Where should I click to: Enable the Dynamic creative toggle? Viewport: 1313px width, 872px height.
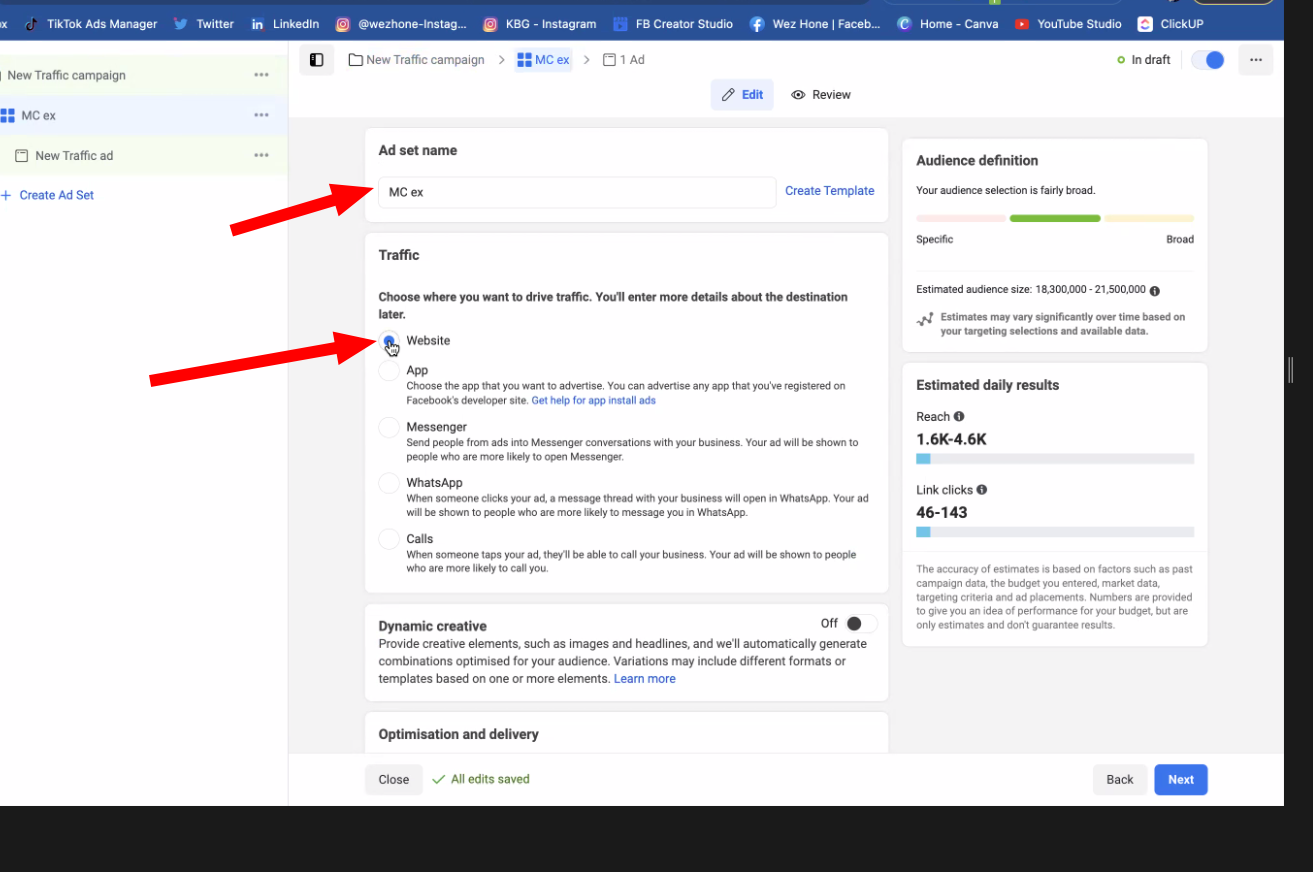point(860,624)
